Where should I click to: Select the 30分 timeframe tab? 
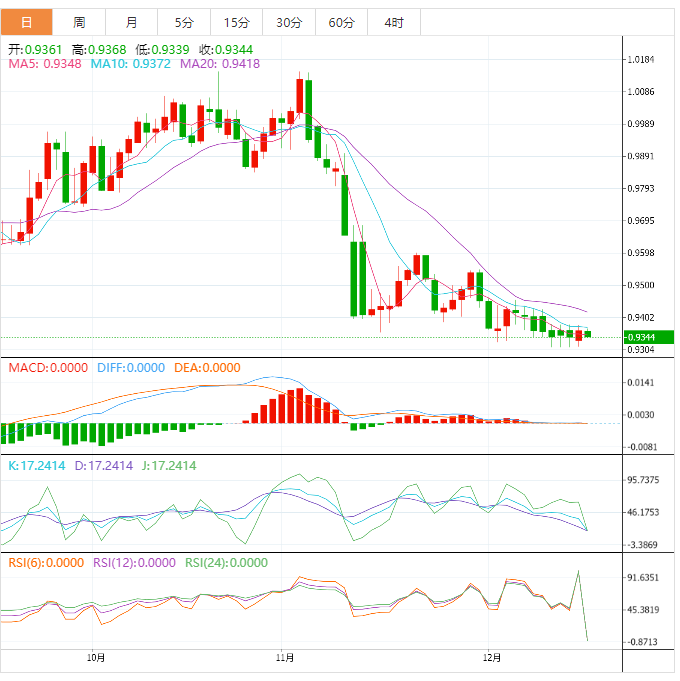click(x=288, y=22)
